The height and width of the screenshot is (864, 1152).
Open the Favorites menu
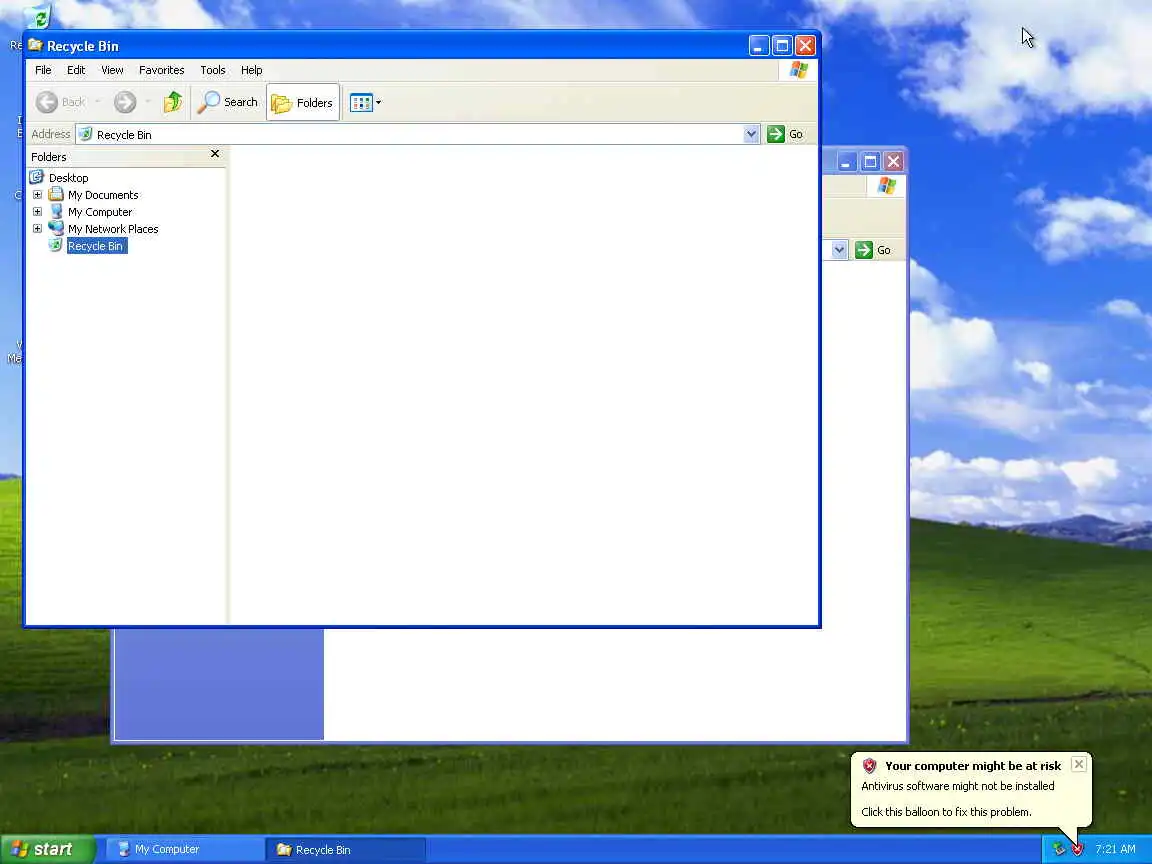pyautogui.click(x=162, y=70)
